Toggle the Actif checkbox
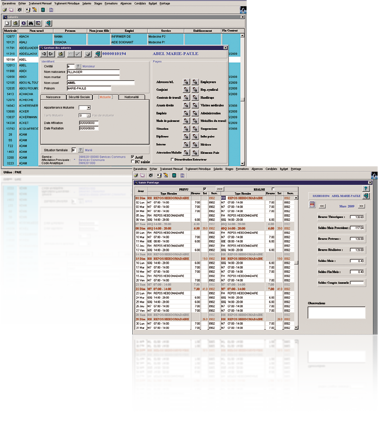 [133, 157]
